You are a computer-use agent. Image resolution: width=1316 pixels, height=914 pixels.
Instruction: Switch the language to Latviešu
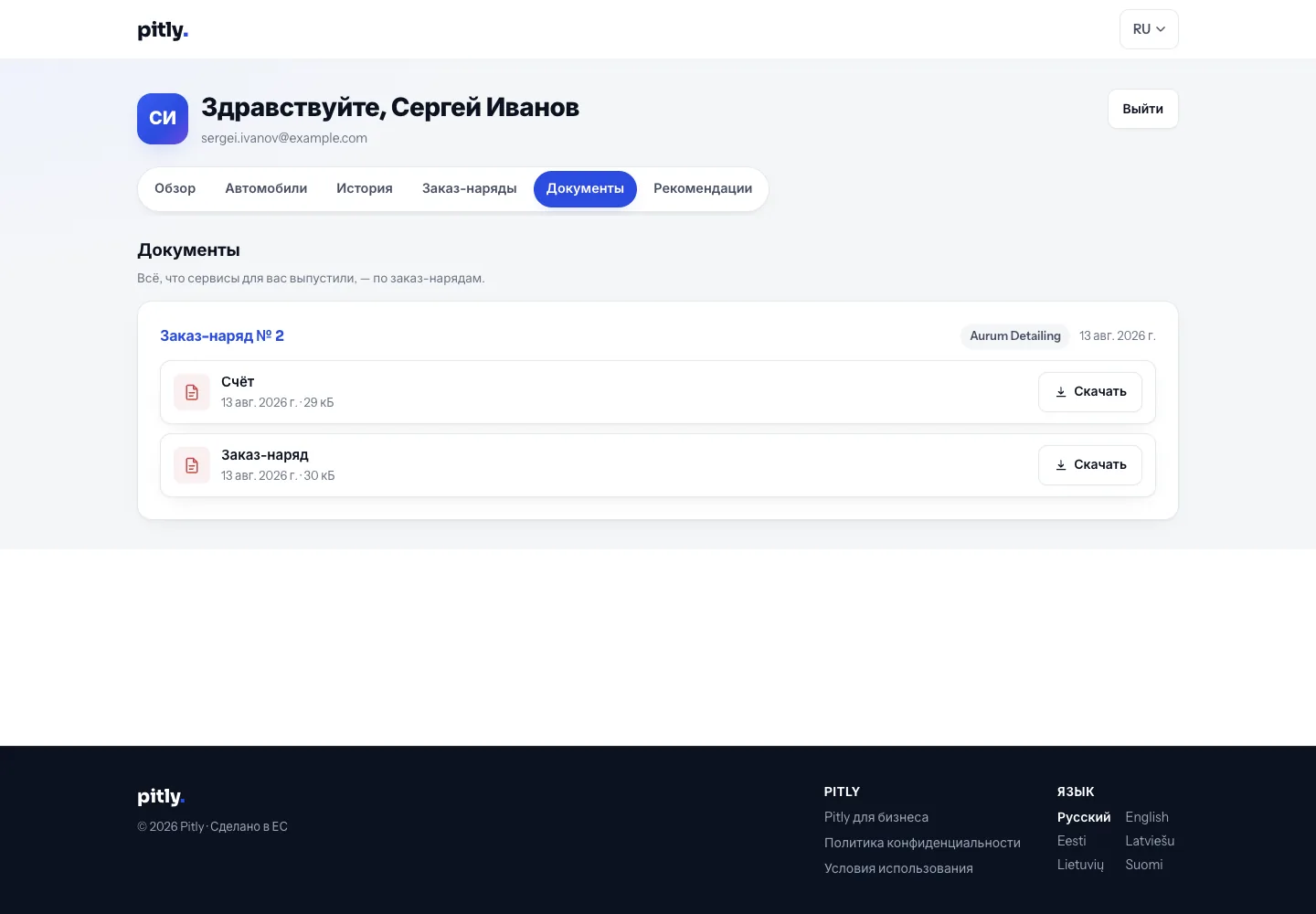1150,841
